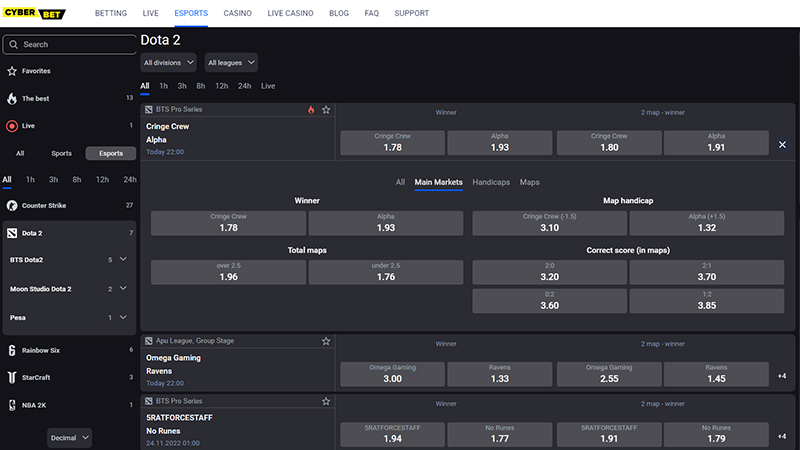
Task: Select Main Markets tab
Action: pyautogui.click(x=438, y=182)
